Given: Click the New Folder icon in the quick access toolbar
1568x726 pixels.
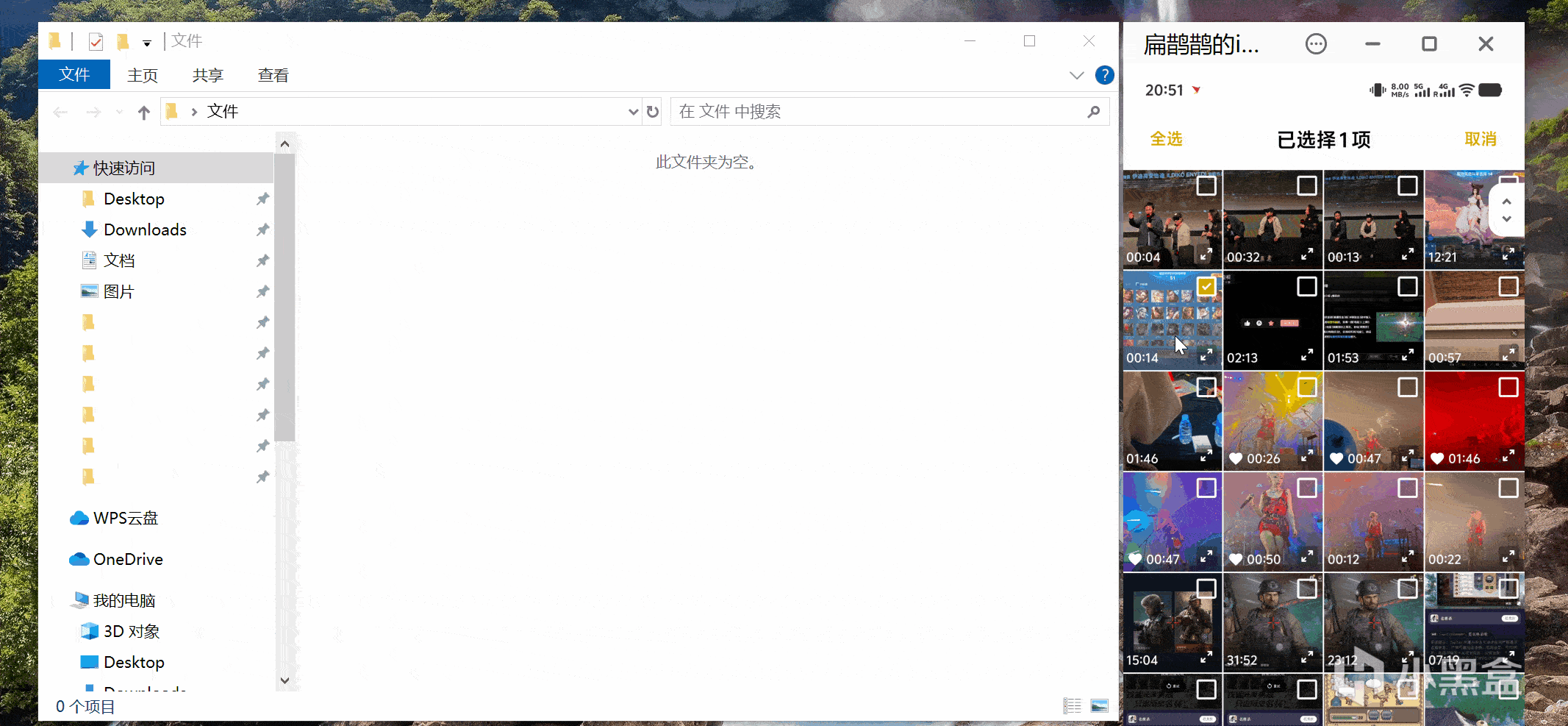Looking at the screenshot, I should [x=123, y=41].
